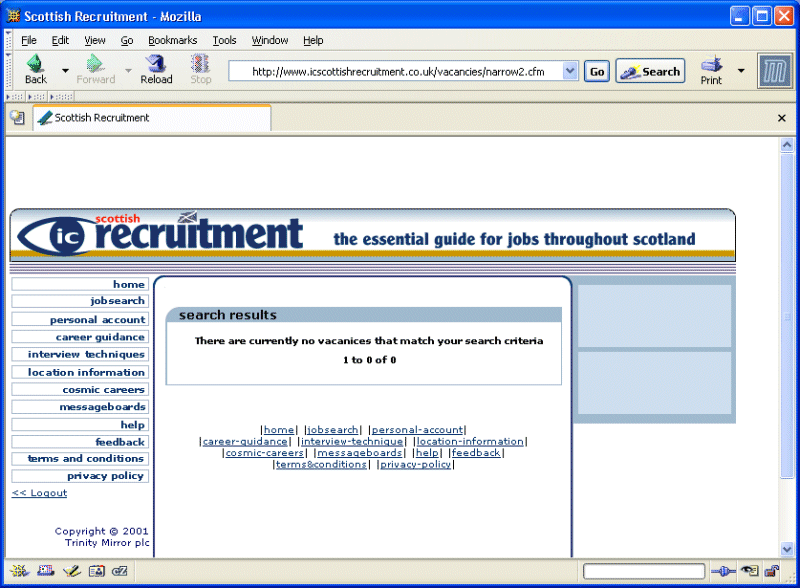Screen dimensions: 800x588
Task: Open Mail component icon in status bar
Action: click(45, 571)
